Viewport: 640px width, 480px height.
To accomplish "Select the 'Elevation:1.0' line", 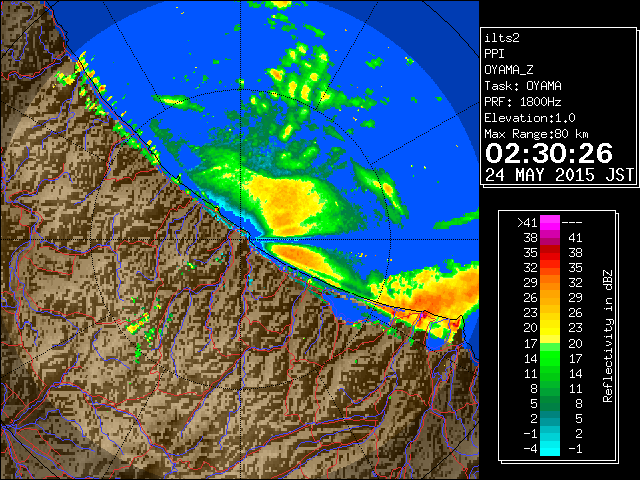I will (530, 118).
